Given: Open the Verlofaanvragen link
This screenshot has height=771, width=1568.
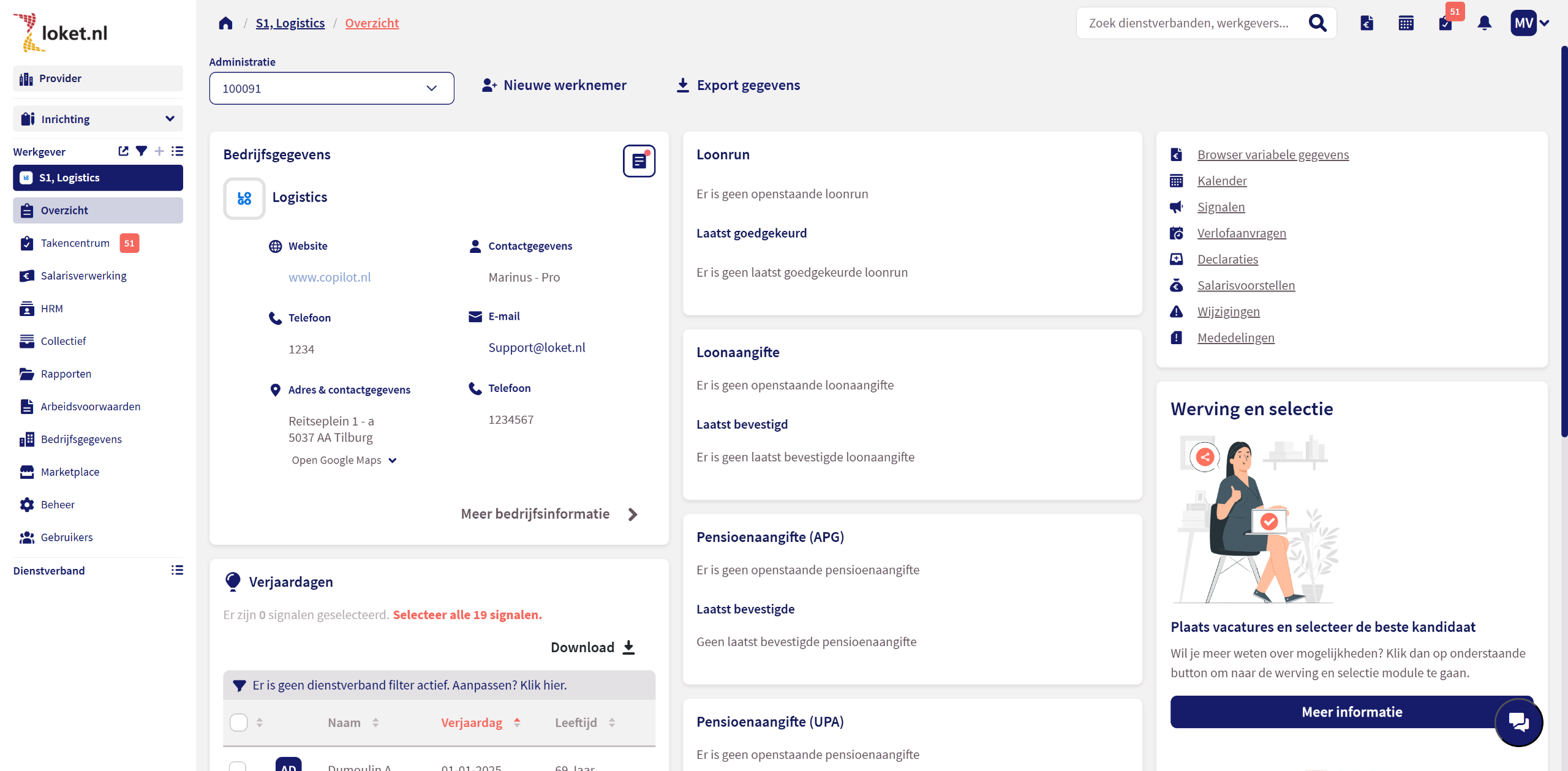Looking at the screenshot, I should tap(1242, 233).
